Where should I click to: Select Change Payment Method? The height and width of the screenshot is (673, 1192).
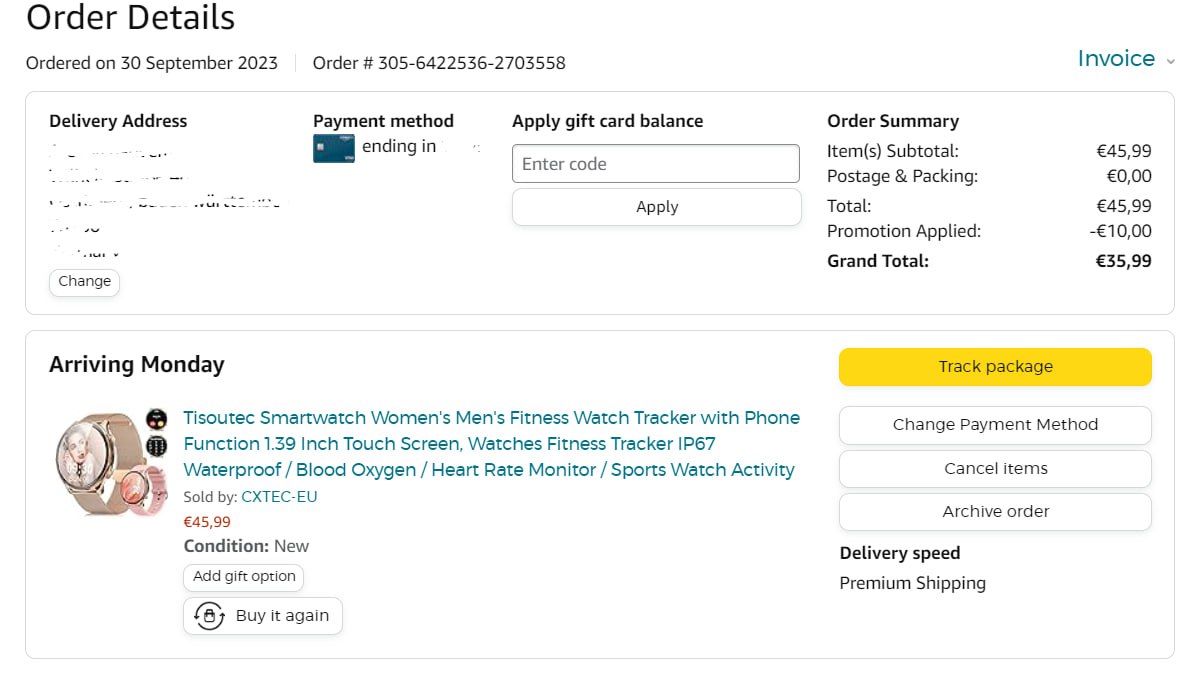(994, 425)
